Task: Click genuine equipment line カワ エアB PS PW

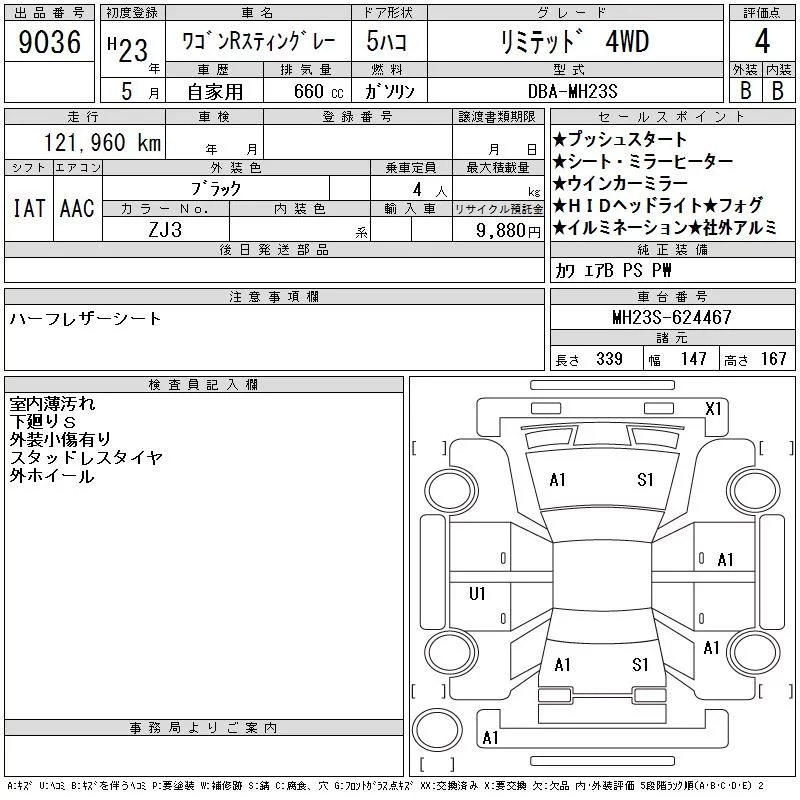Action: (x=613, y=270)
